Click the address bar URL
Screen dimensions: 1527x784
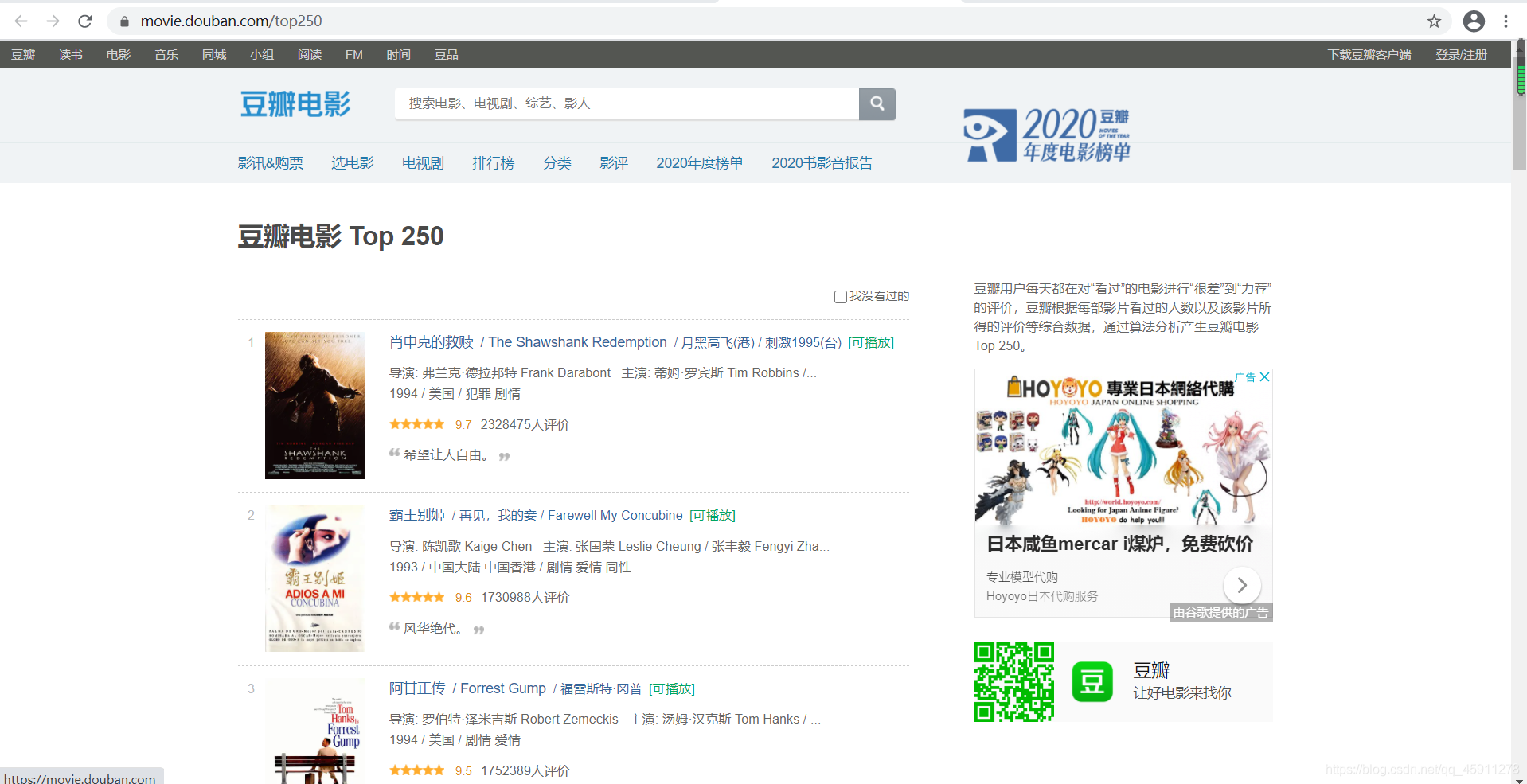click(232, 21)
